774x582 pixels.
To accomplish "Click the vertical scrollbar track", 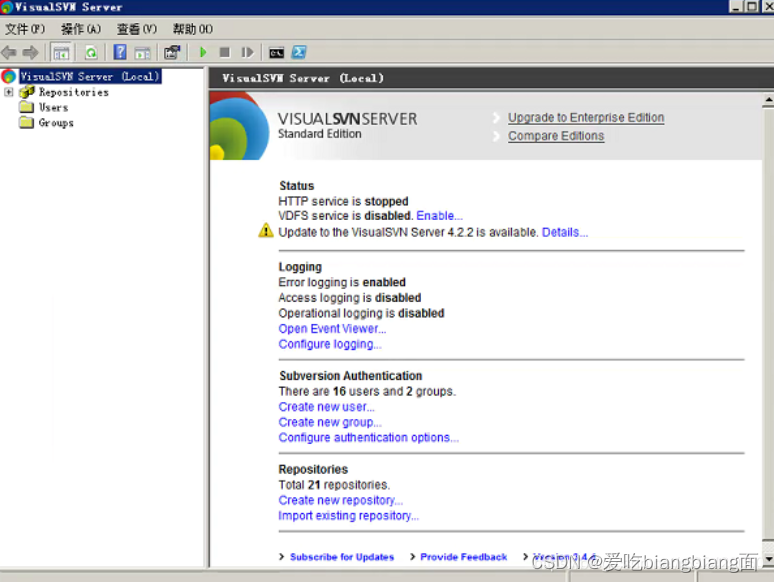I will 768,326.
